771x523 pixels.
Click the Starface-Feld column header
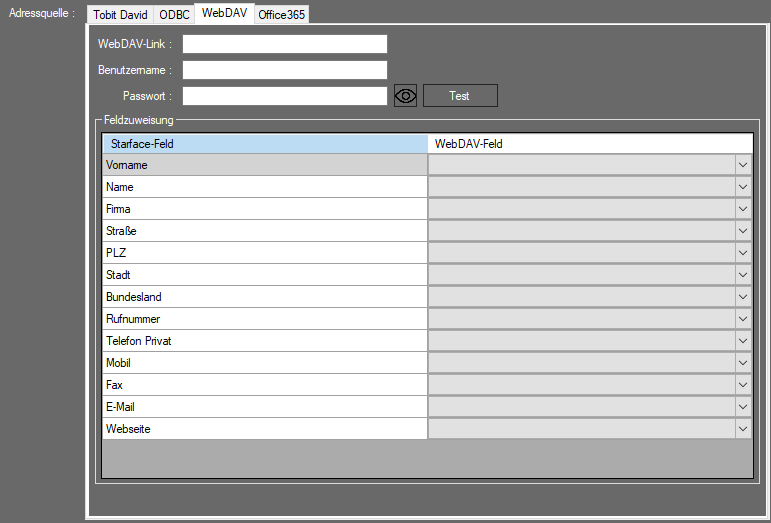[265, 144]
